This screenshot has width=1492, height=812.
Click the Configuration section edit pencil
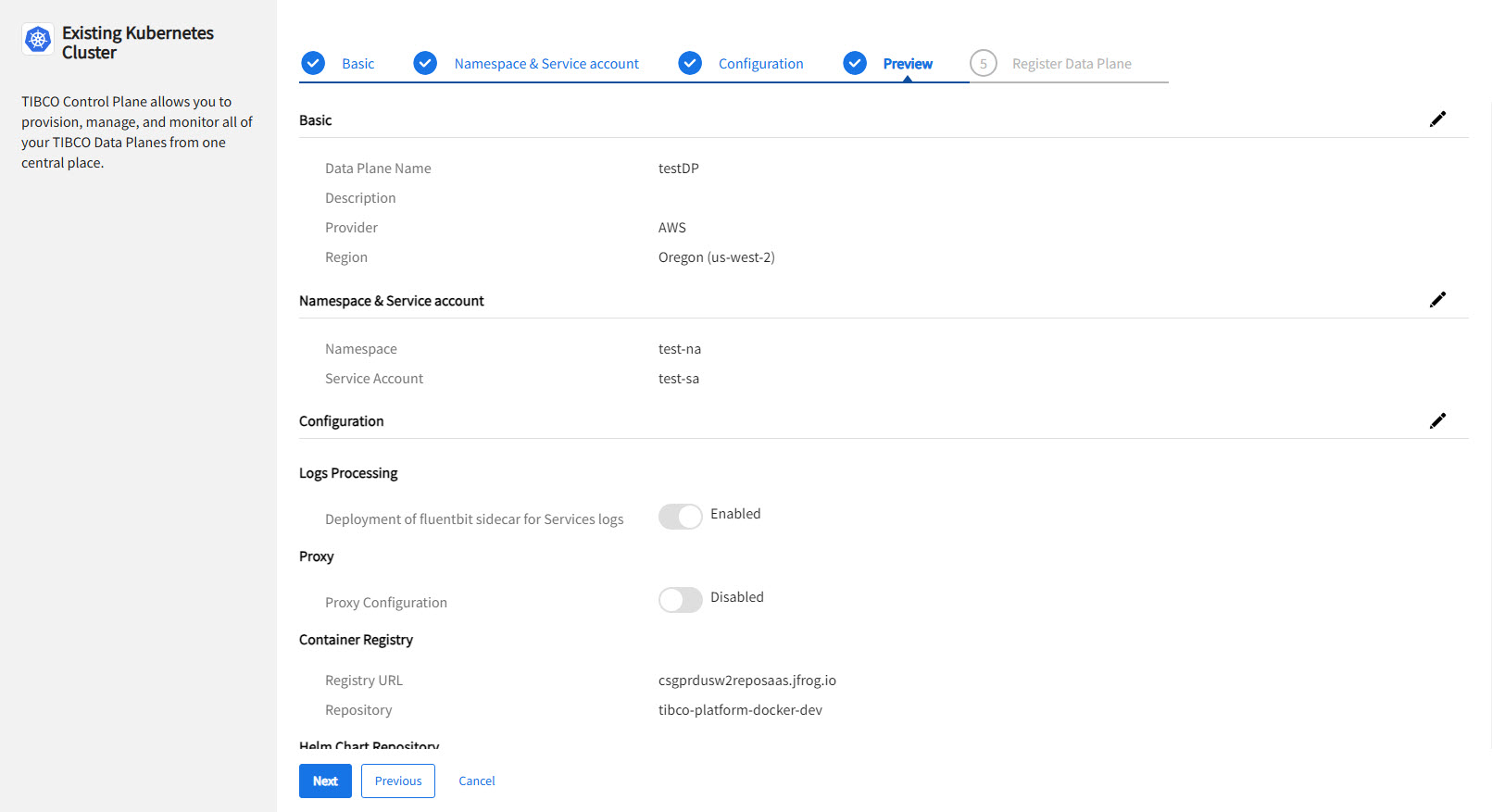(x=1437, y=421)
